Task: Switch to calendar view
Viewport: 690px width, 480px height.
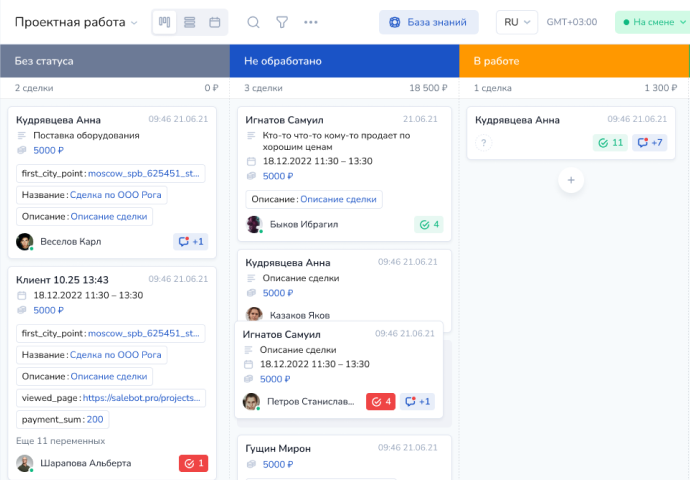Action: (215, 22)
